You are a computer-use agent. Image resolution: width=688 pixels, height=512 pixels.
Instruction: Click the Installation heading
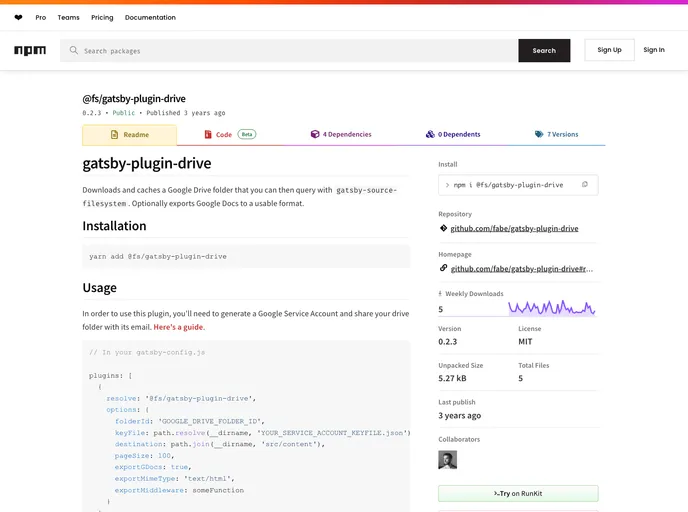115,226
